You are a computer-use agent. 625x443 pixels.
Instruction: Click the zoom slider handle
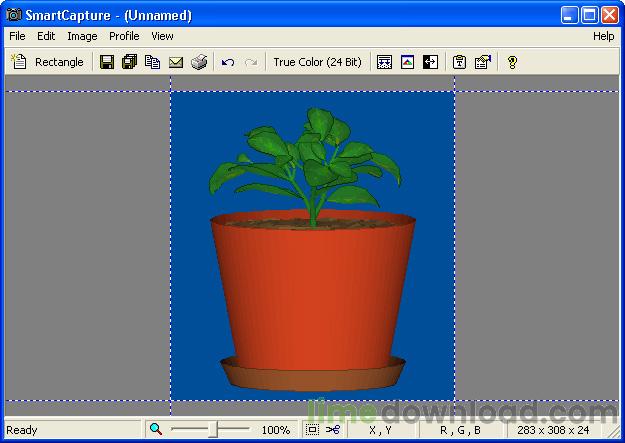click(212, 430)
